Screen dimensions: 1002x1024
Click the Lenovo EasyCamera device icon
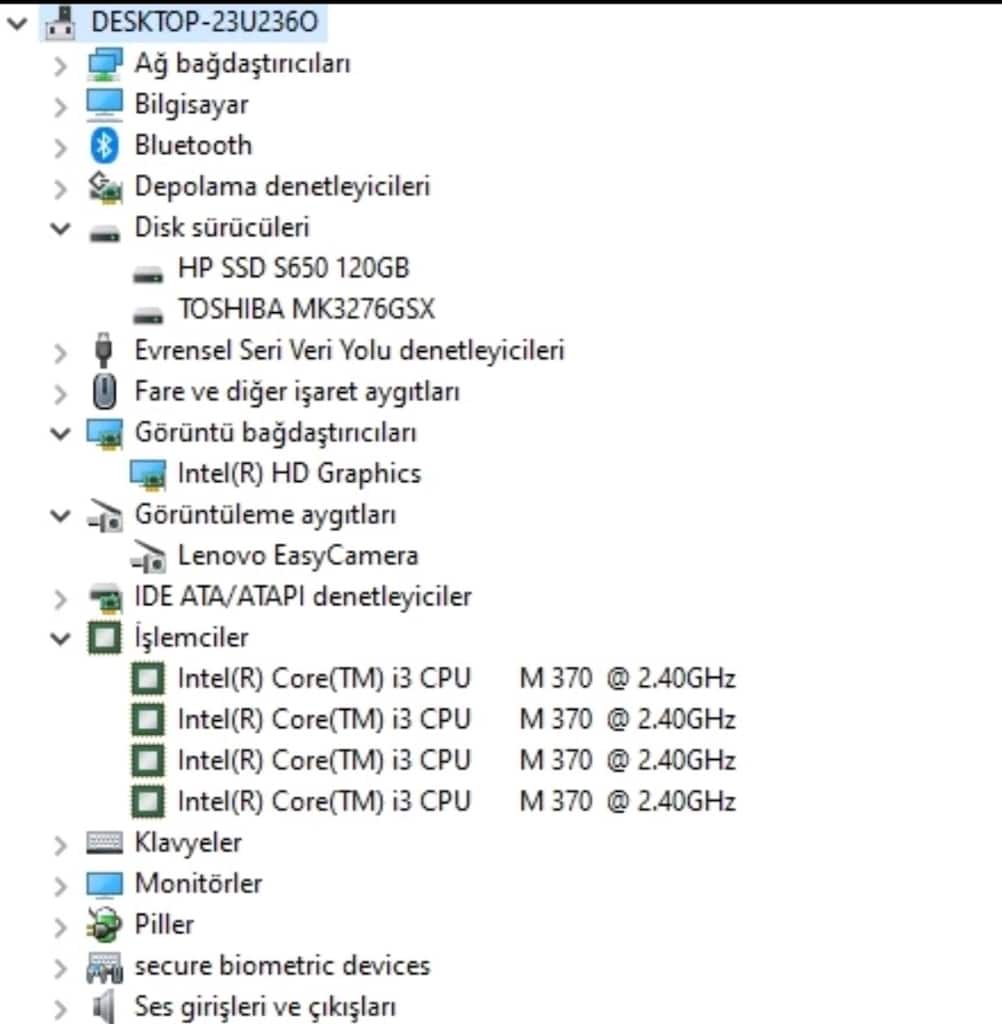click(x=148, y=557)
